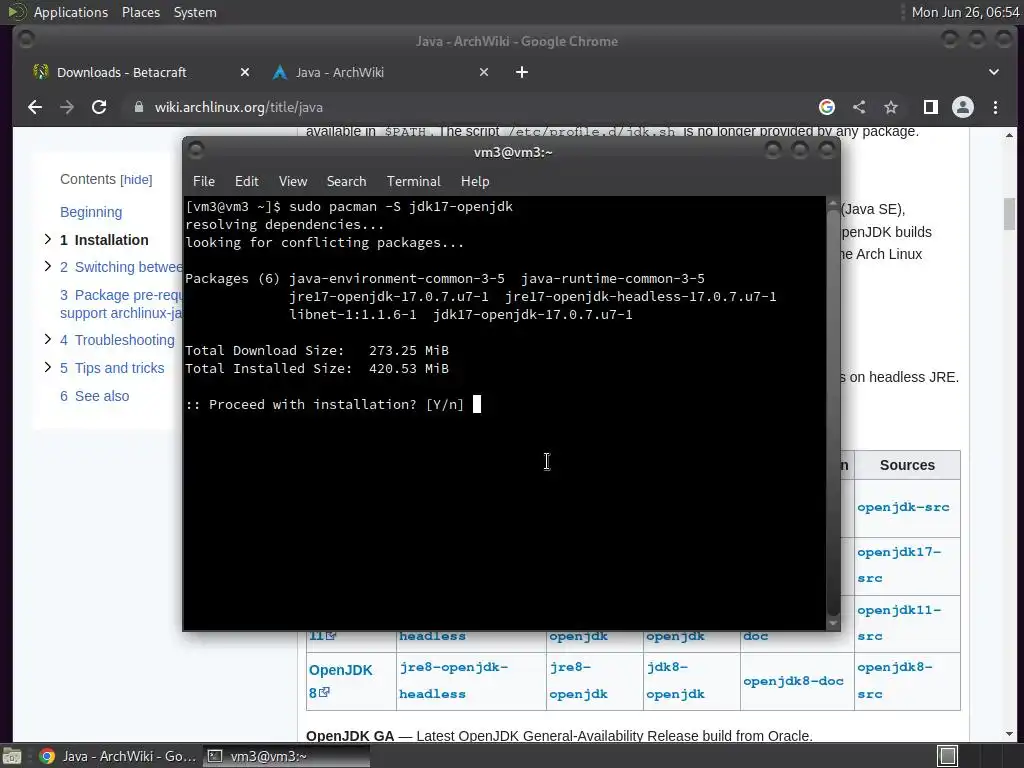Expand the Troubleshooting section chevron
1024x768 pixels.
48,340
